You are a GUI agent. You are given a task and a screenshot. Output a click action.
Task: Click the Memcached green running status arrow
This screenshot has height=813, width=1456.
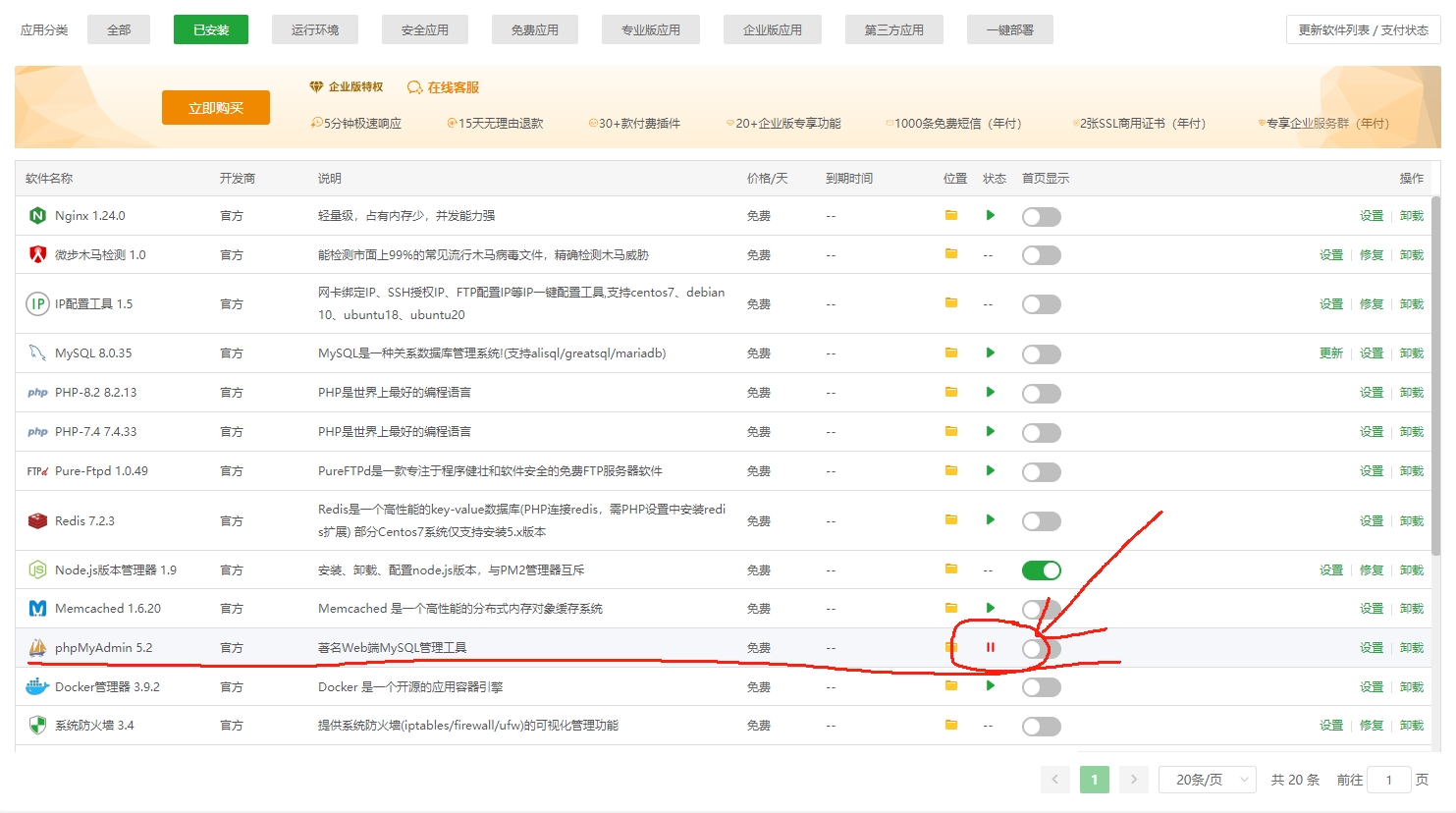pos(991,608)
